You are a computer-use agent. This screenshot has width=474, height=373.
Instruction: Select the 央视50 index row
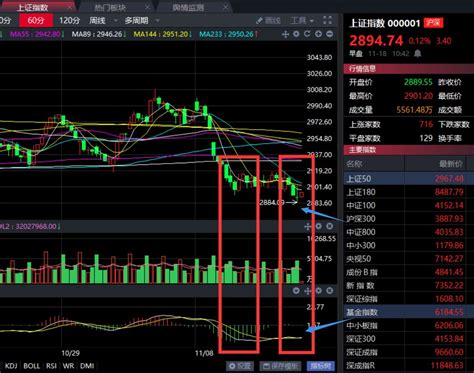point(409,259)
